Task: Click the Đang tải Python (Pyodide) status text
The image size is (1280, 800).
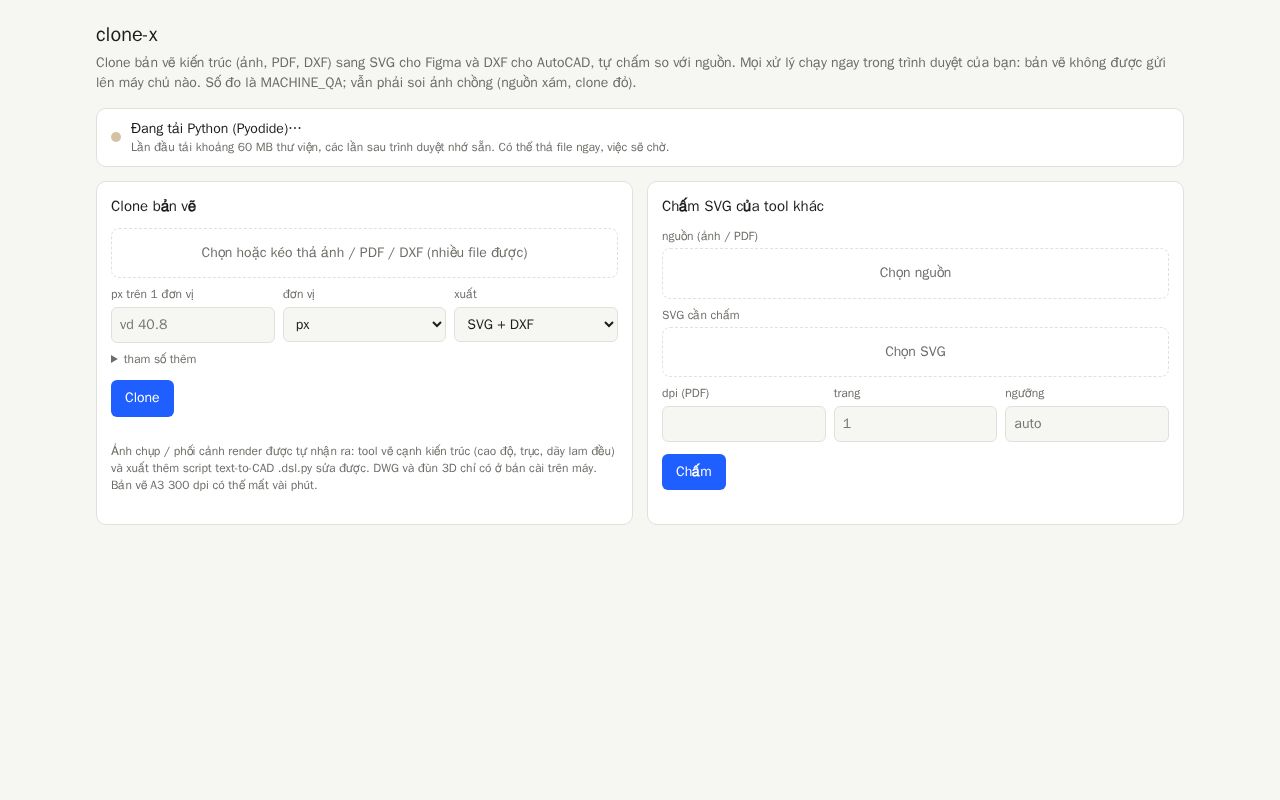Action: (216, 128)
